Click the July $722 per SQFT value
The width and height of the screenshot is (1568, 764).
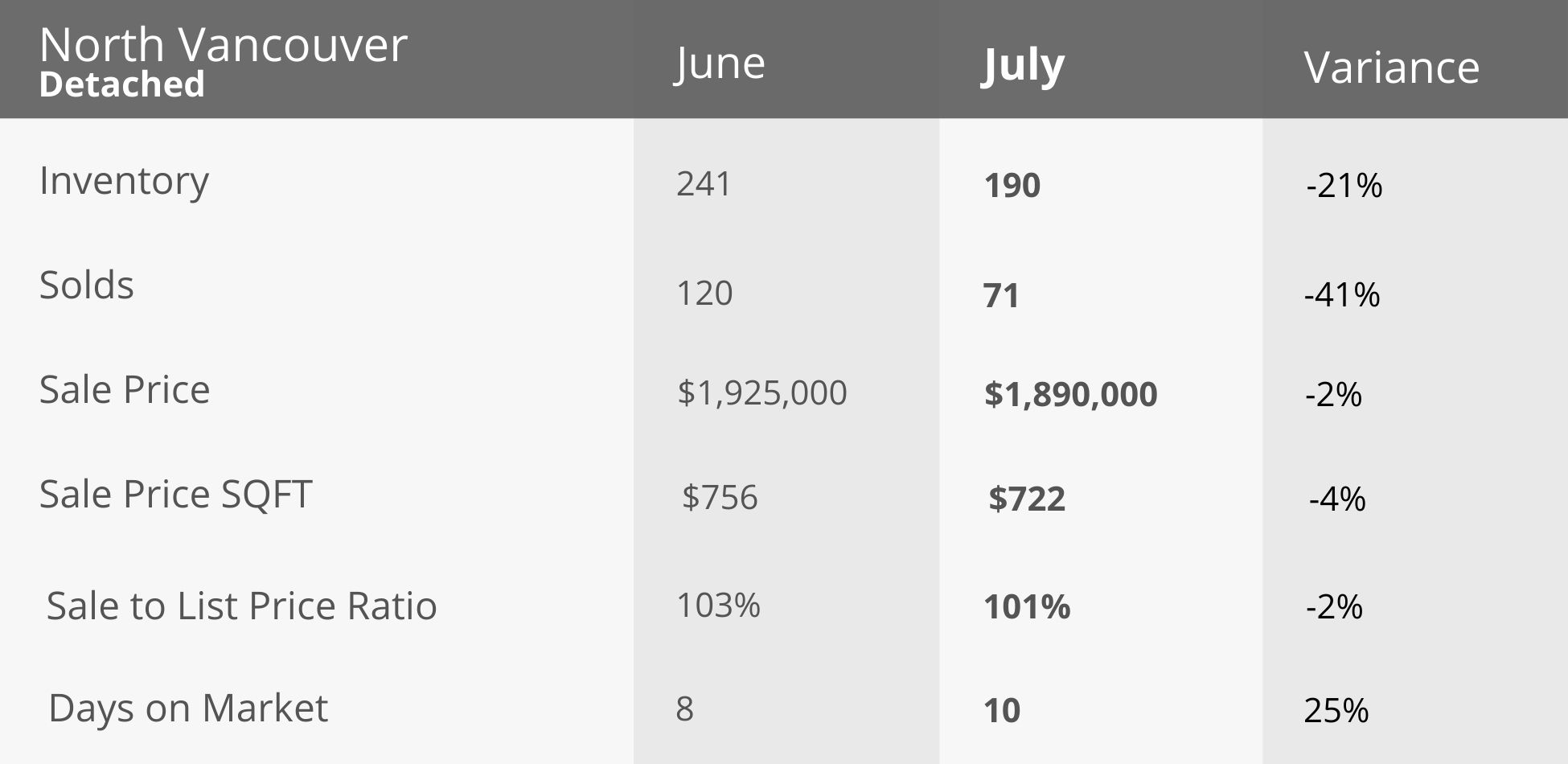(1026, 499)
